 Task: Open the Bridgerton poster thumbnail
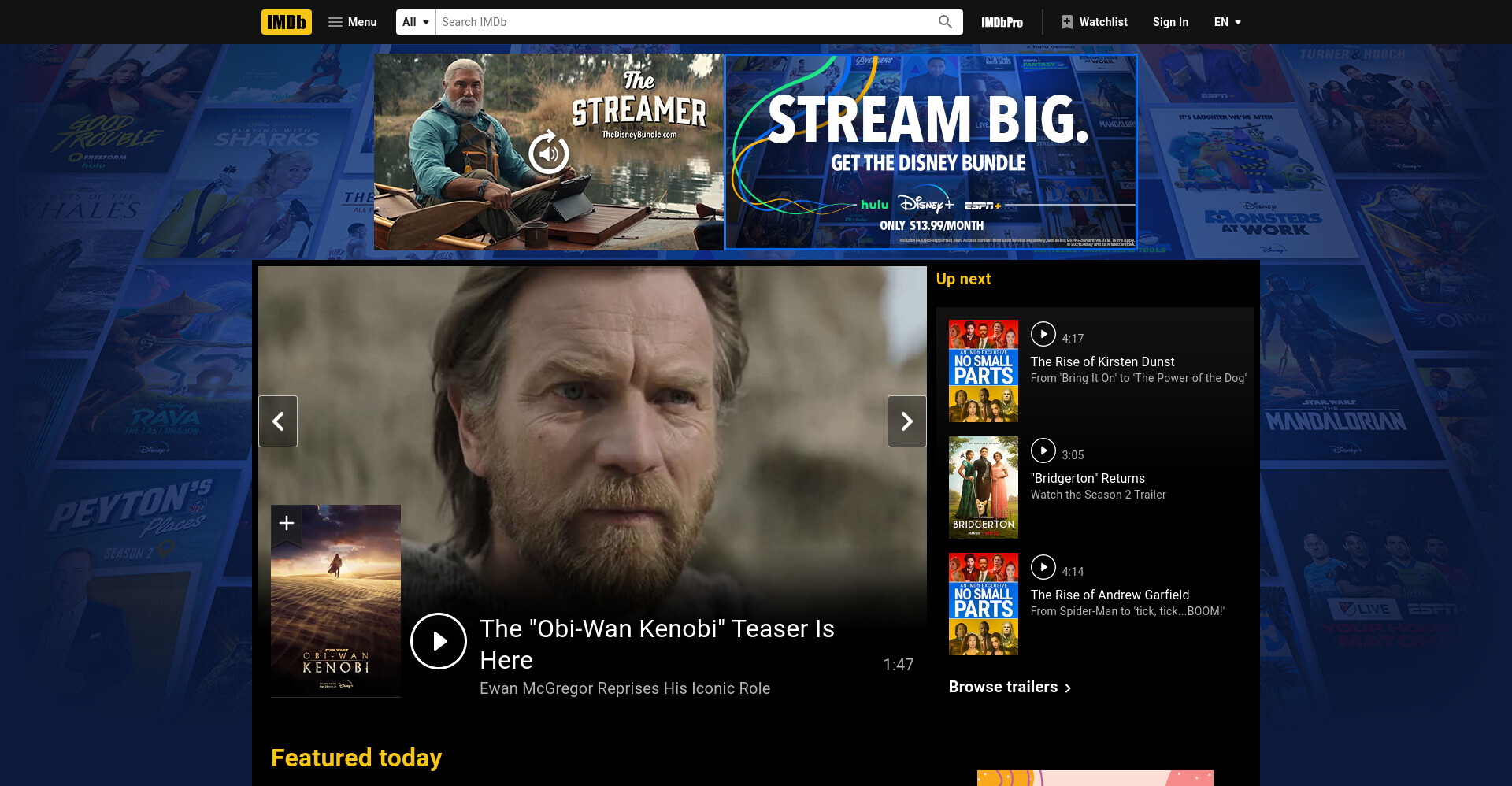[984, 488]
